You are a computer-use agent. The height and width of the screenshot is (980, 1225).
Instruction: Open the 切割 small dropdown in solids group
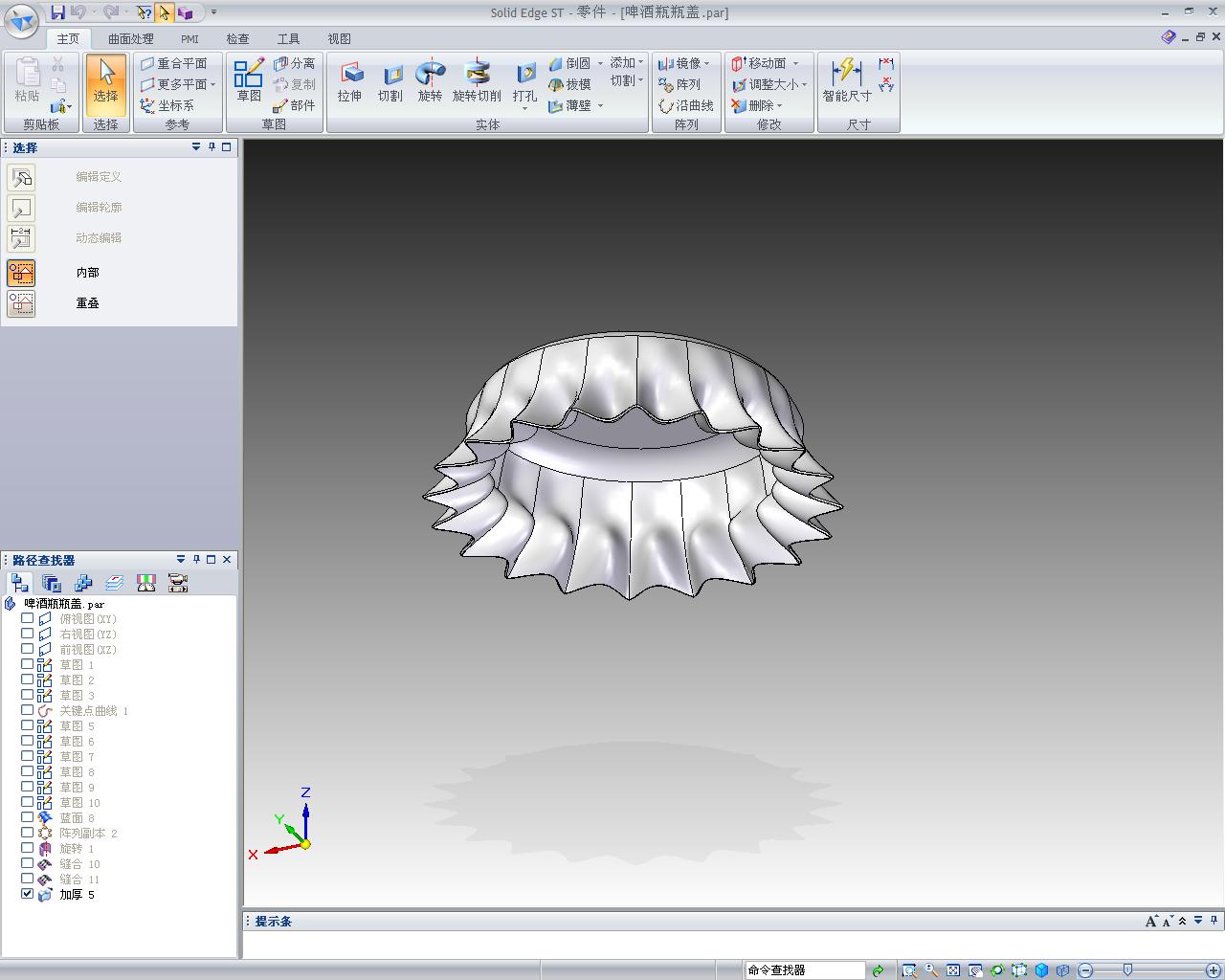[627, 81]
